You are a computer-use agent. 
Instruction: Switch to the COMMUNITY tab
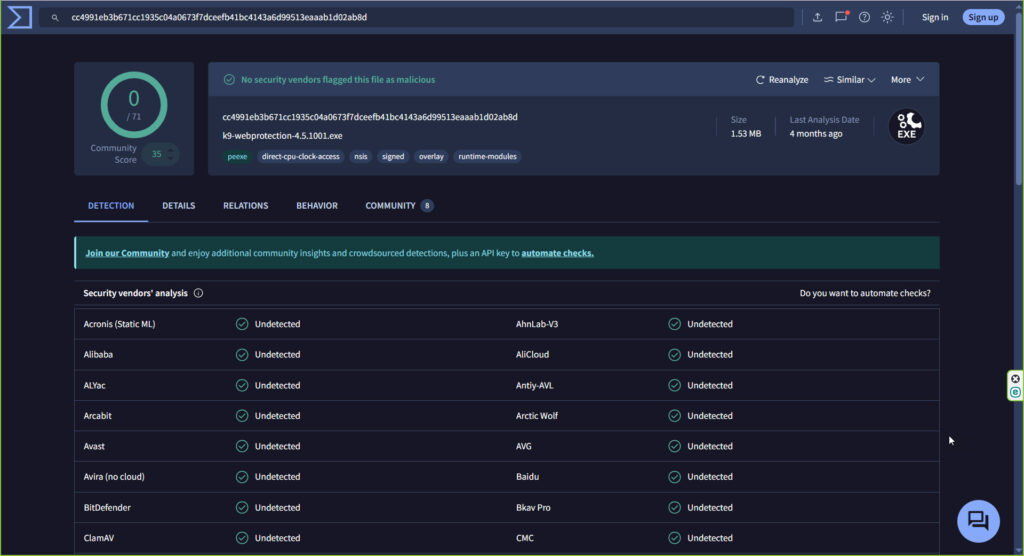pos(398,206)
